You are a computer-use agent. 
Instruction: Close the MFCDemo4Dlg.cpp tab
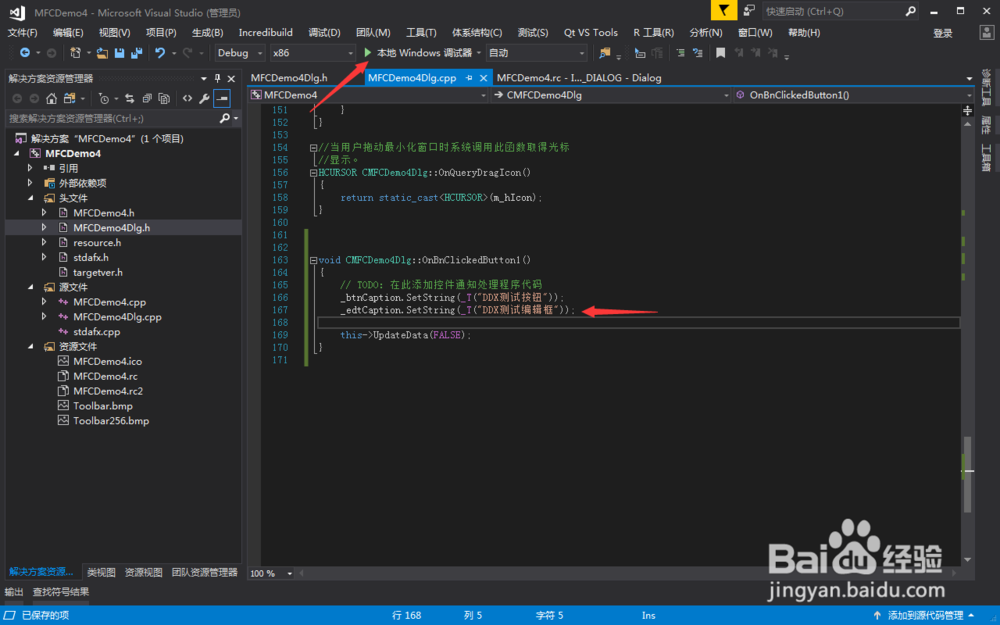tap(483, 78)
